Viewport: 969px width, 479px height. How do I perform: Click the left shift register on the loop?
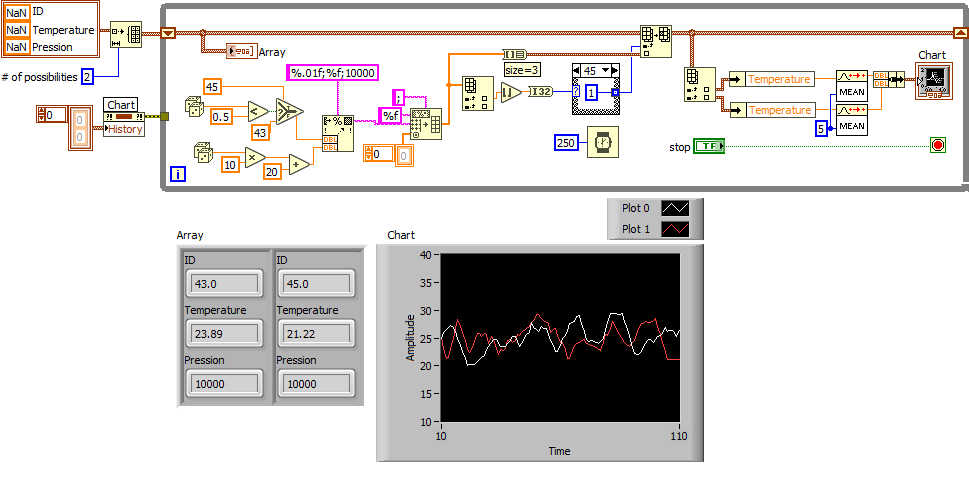[168, 33]
